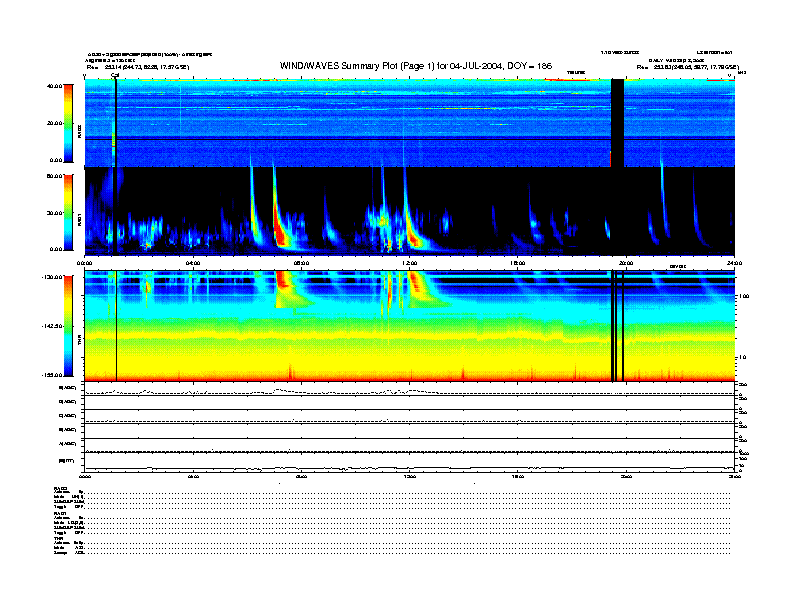Image resolution: width=792 pixels, height=612 pixels.
Task: Click the 24:00 time axis label
Action: coord(734,263)
